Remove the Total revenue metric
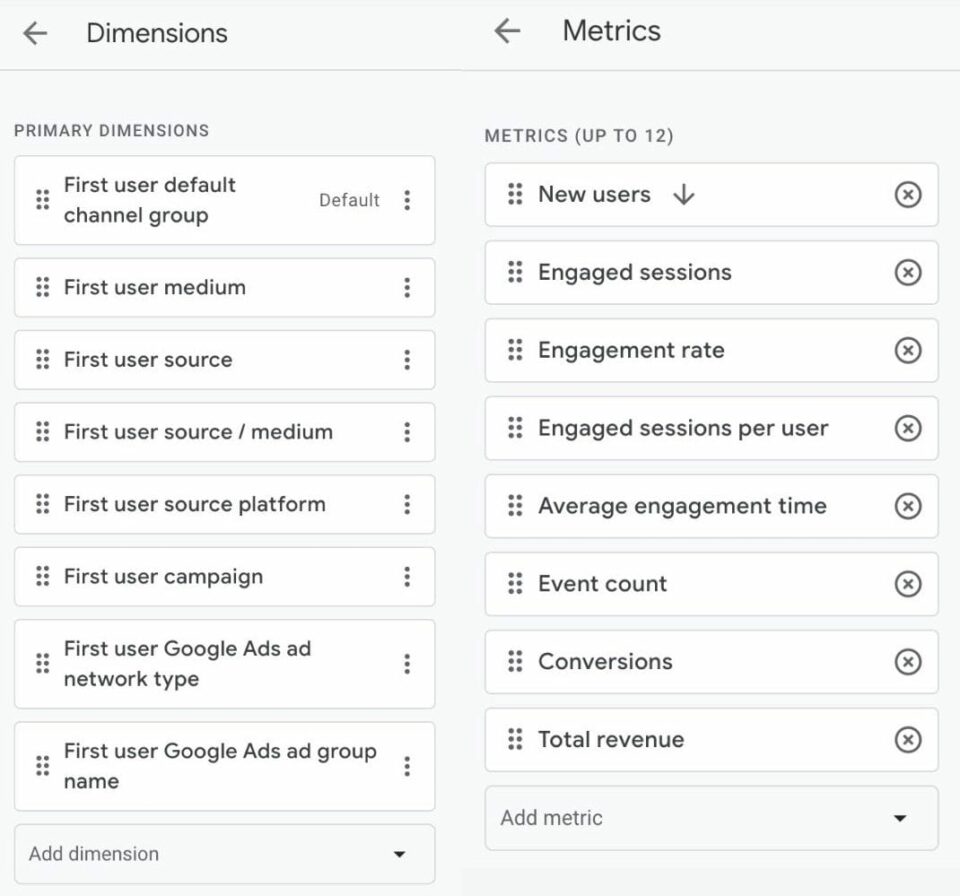The width and height of the screenshot is (960, 896). [x=908, y=739]
